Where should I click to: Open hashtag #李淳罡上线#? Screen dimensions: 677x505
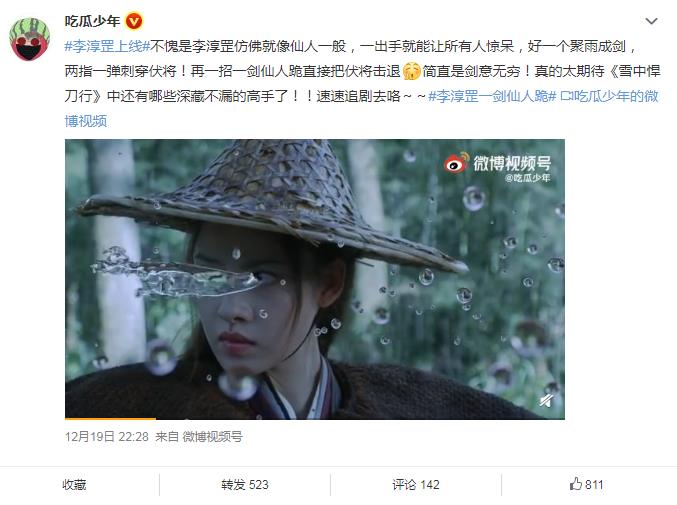click(107, 46)
